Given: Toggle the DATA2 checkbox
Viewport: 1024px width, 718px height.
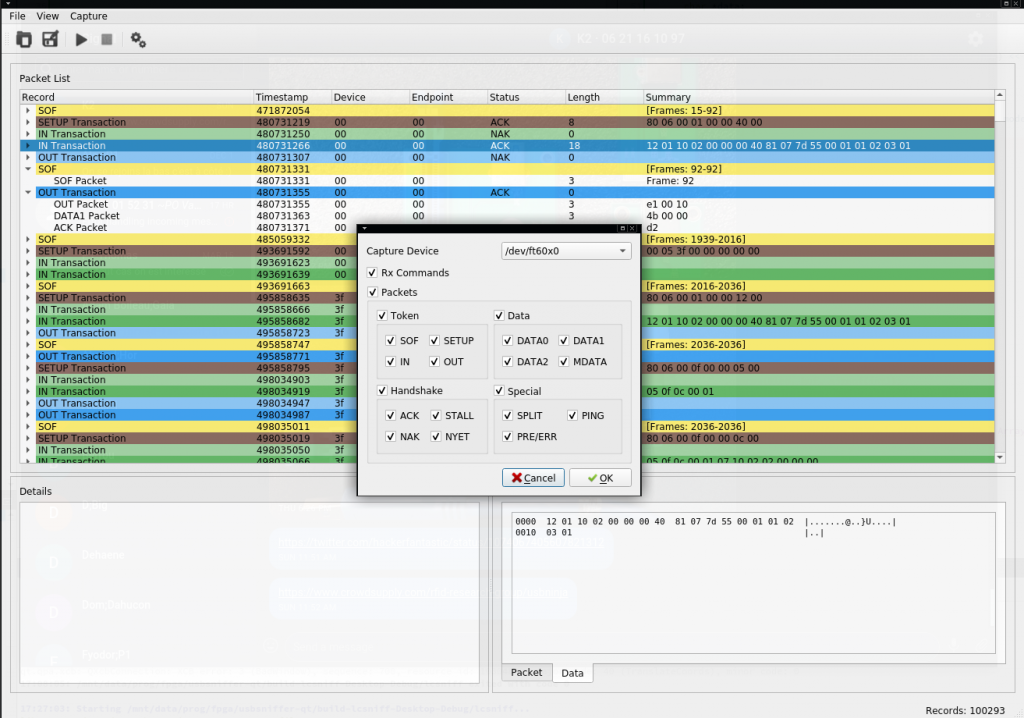Looking at the screenshot, I should [x=507, y=361].
